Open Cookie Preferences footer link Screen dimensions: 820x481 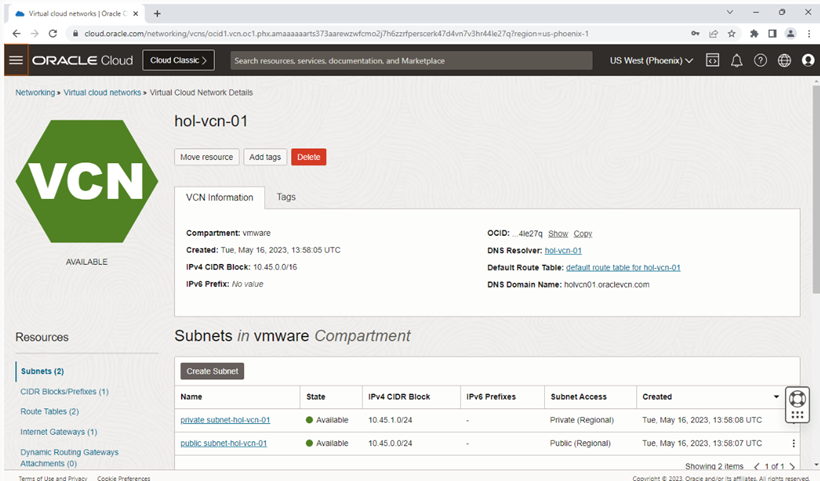click(x=123, y=478)
